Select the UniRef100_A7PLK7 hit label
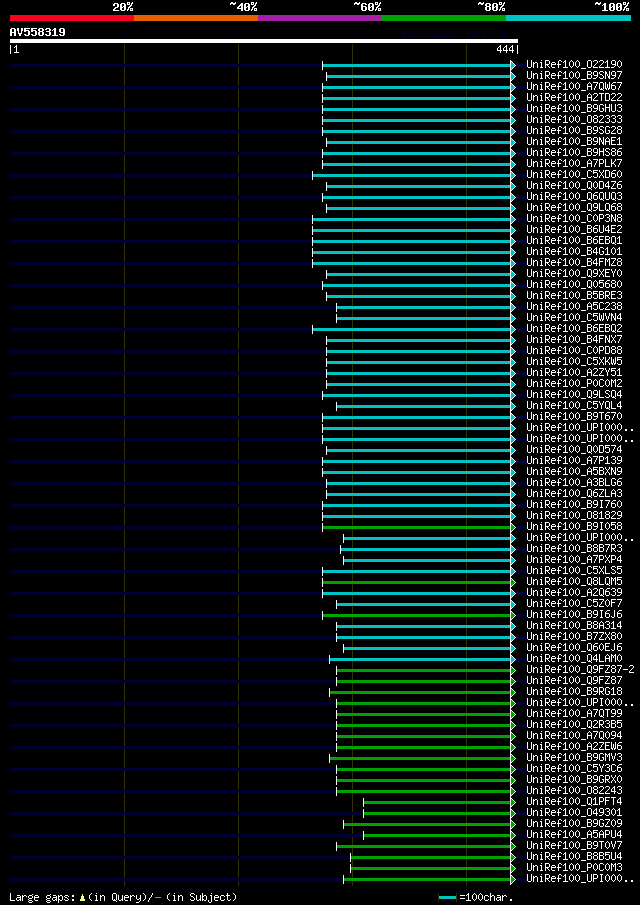Screen dimensions: 640x905 coord(574,163)
